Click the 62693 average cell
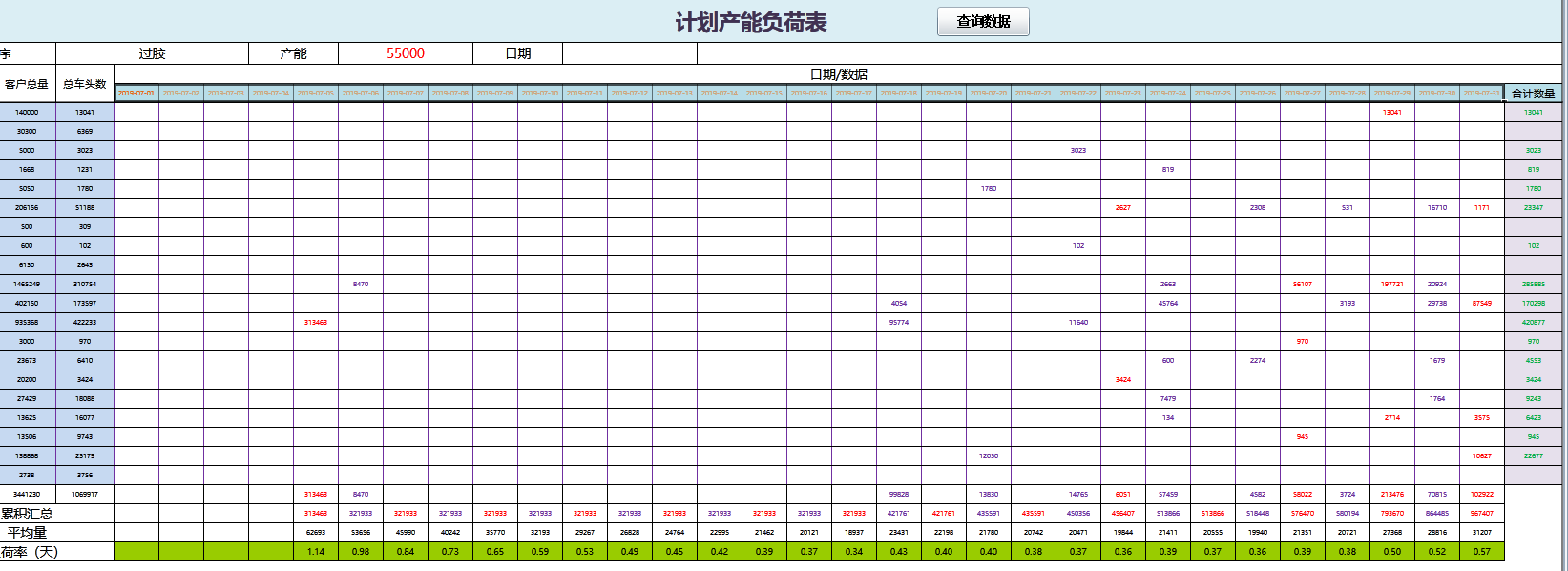 [316, 533]
